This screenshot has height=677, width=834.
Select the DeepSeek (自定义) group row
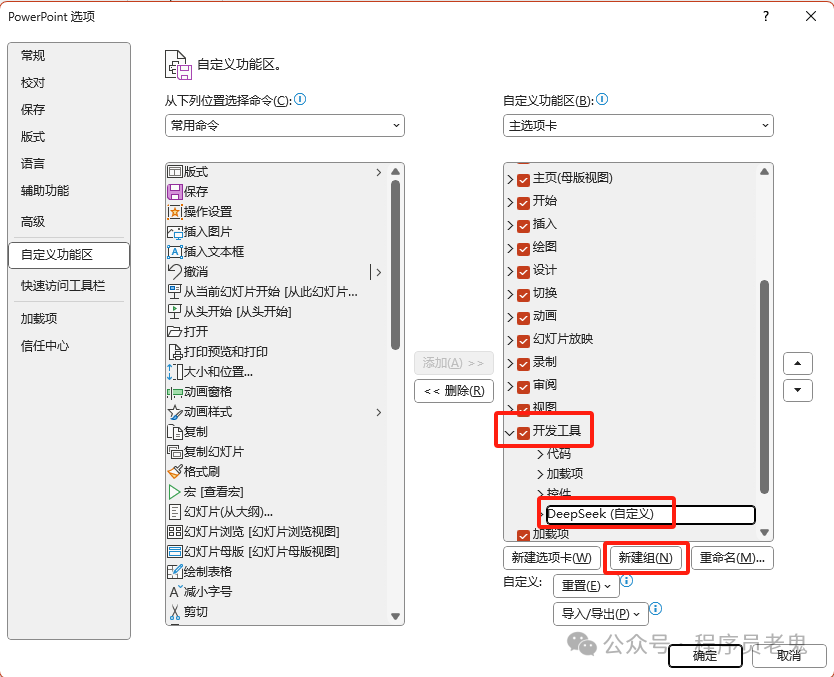[x=650, y=514]
